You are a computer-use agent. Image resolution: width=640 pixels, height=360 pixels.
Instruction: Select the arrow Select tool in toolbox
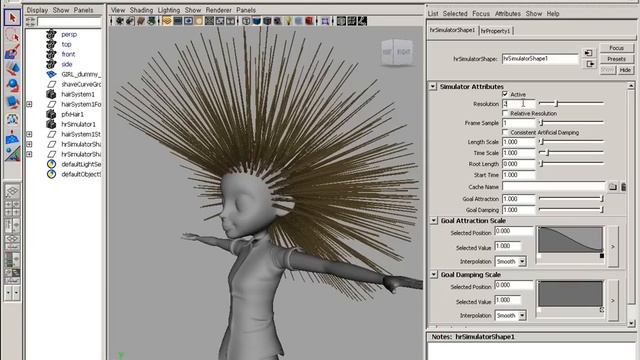(12, 18)
